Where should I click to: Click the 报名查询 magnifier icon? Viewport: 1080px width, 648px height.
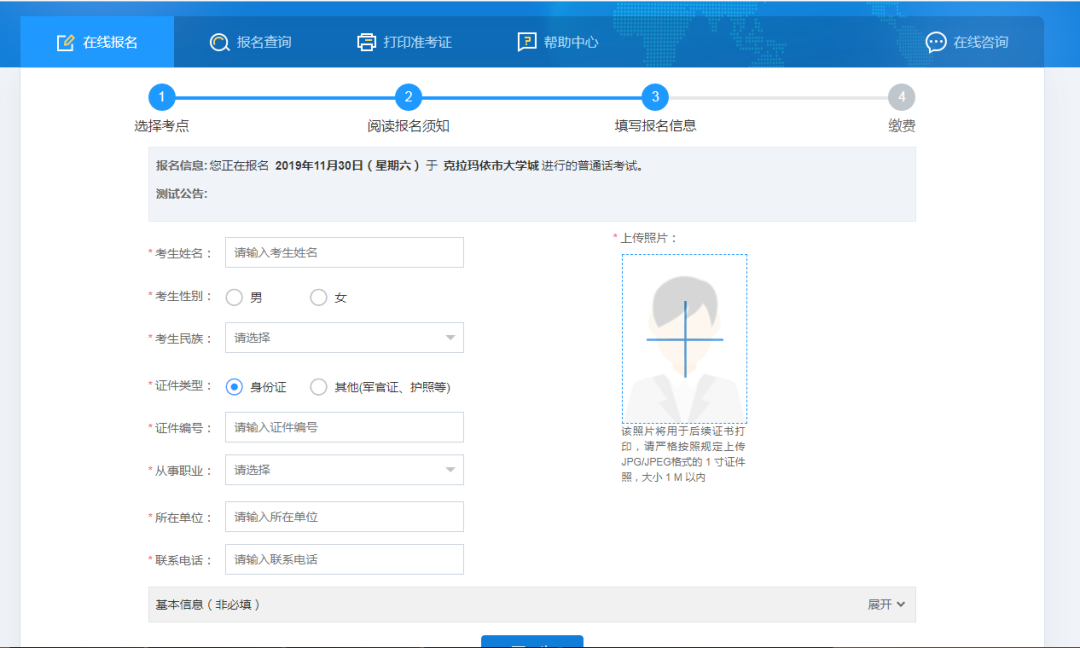point(219,42)
